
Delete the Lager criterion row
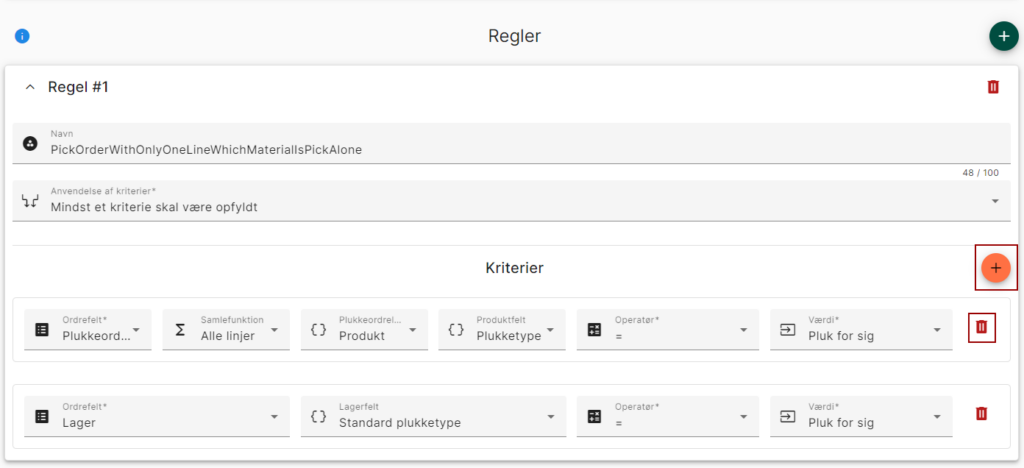click(982, 414)
